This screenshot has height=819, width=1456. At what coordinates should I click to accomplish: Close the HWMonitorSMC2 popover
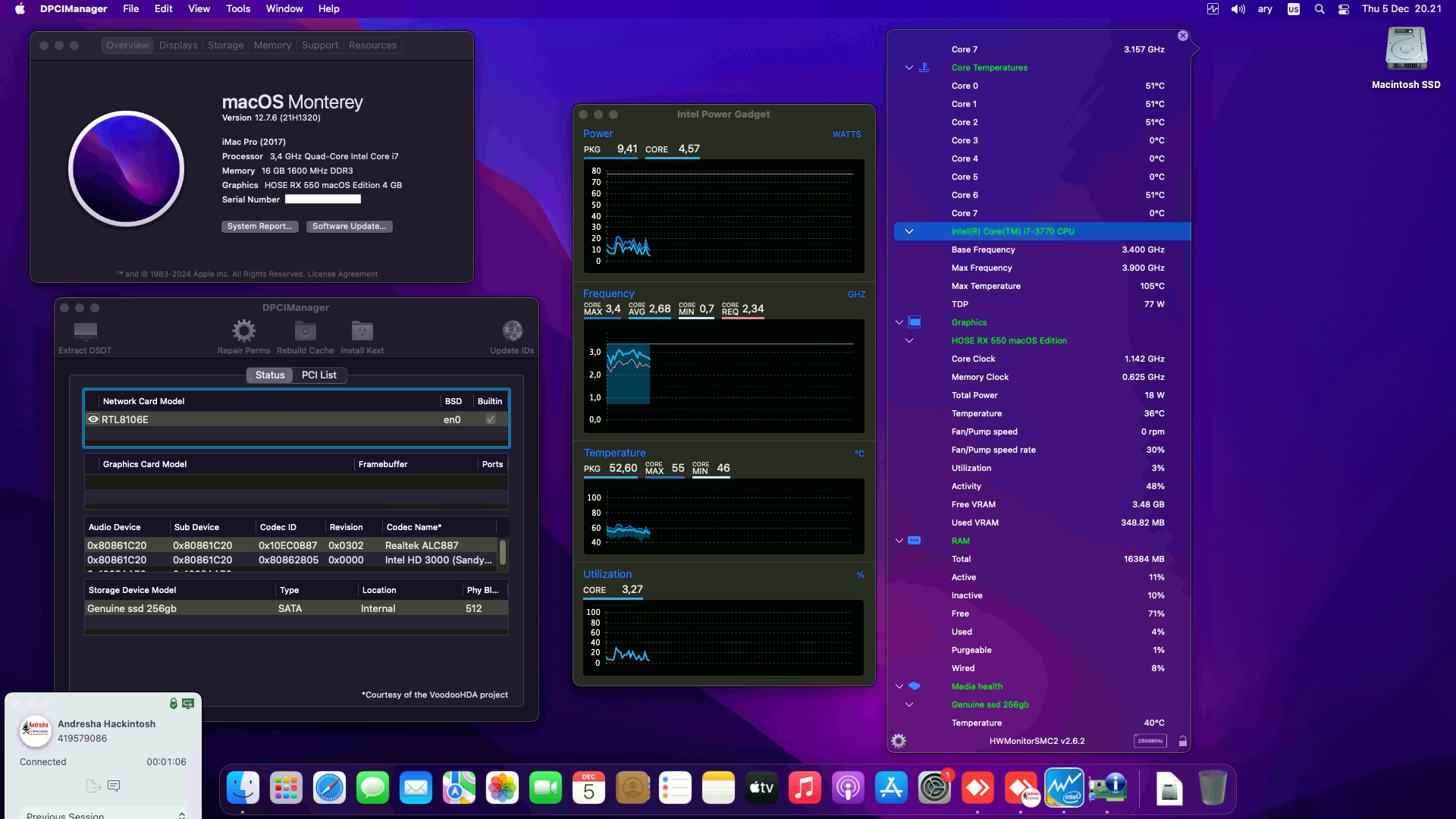point(1183,36)
